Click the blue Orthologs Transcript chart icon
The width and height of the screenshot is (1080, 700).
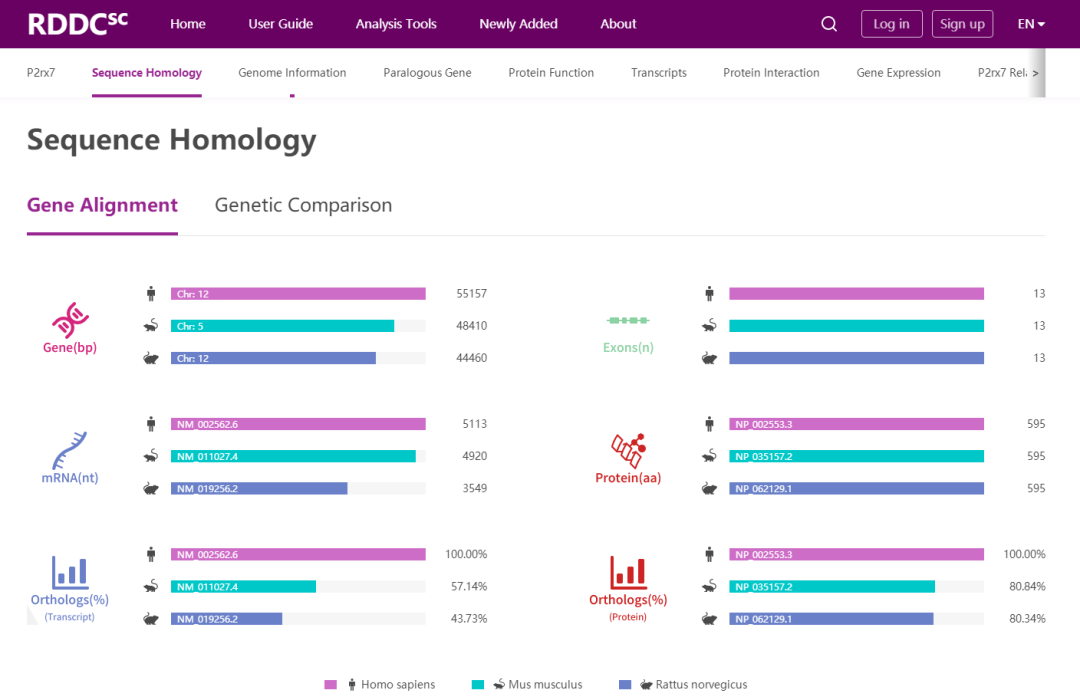[69, 572]
